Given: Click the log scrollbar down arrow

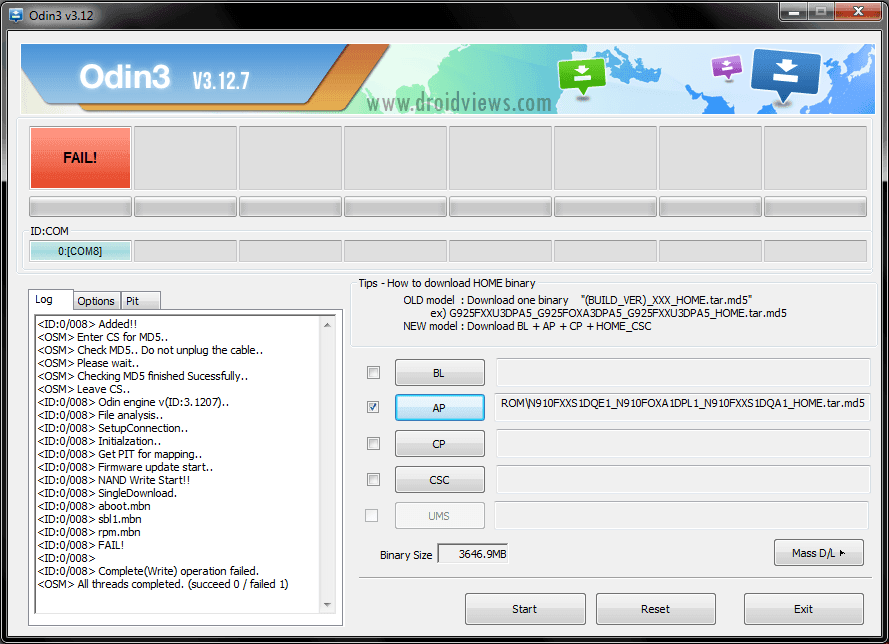Looking at the screenshot, I should click(327, 605).
